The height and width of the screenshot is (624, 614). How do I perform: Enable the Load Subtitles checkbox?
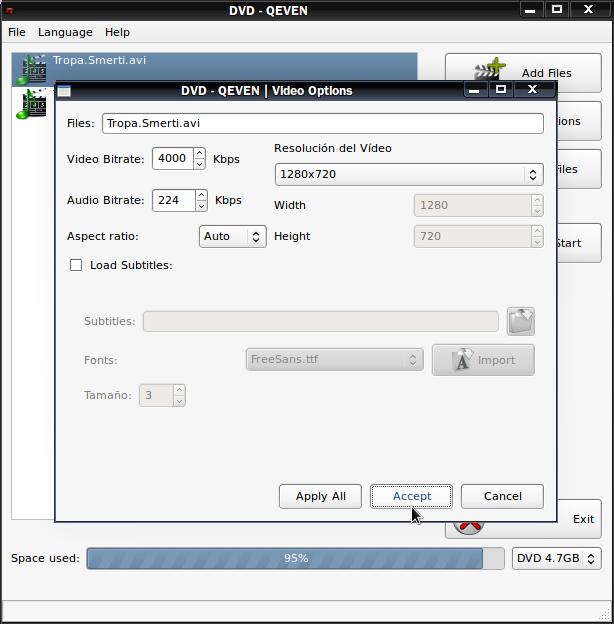click(76, 265)
